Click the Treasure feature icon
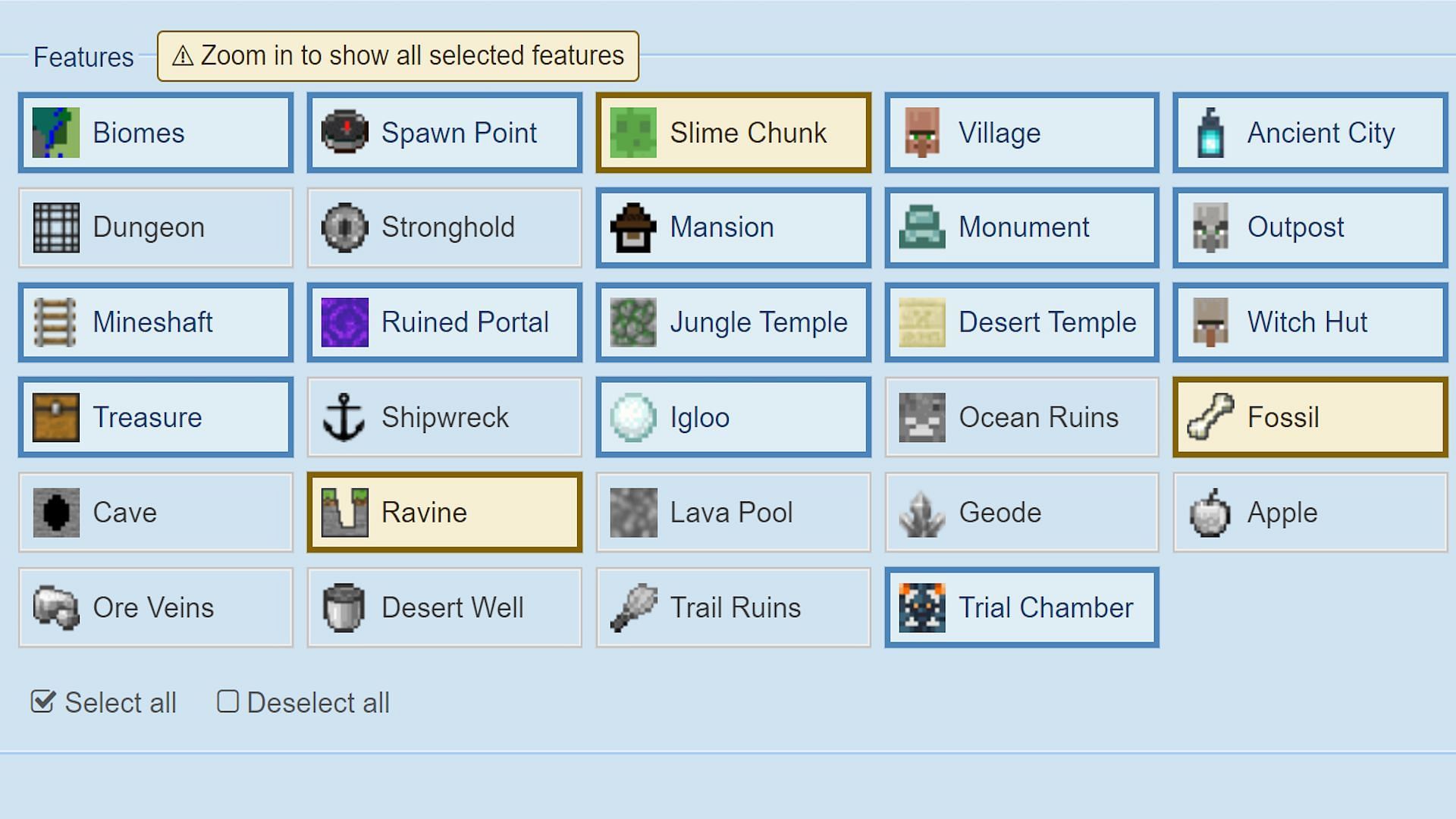This screenshot has height=819, width=1456. point(55,417)
